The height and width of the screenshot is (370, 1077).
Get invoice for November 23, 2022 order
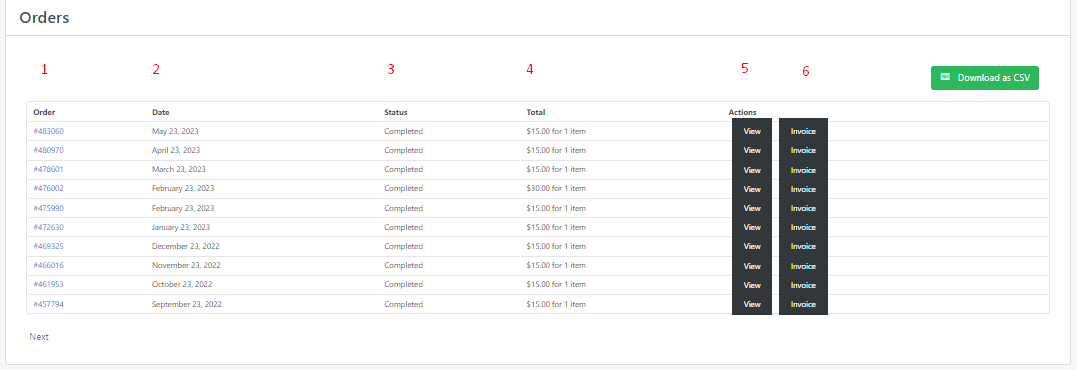point(803,266)
